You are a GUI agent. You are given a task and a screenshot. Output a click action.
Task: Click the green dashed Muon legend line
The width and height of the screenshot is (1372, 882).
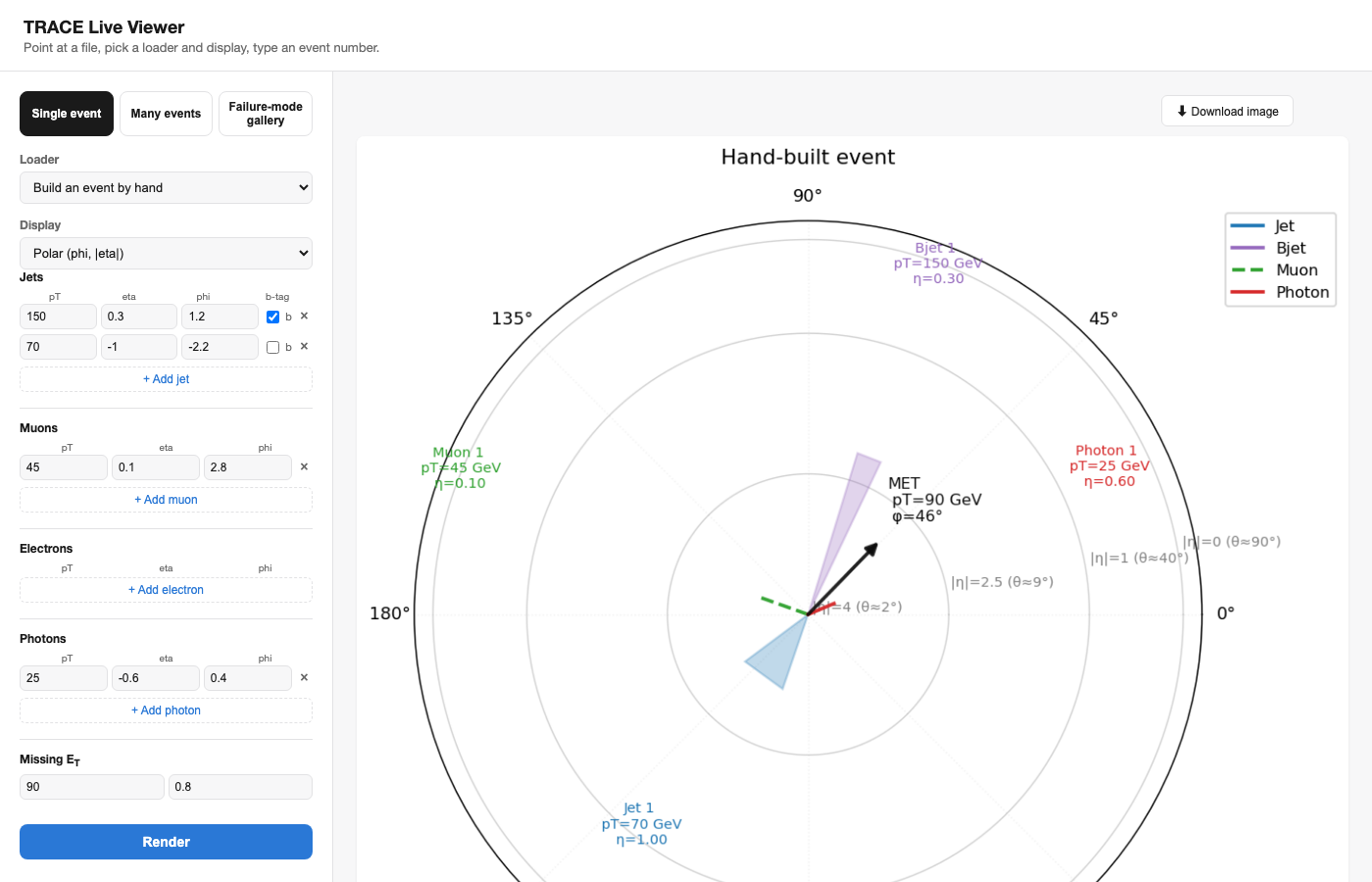1248,270
